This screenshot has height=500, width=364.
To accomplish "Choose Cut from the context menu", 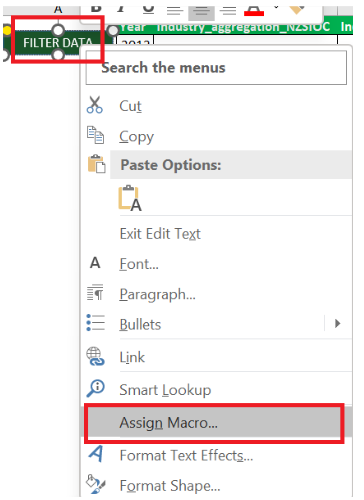I will pyautogui.click(x=130, y=106).
